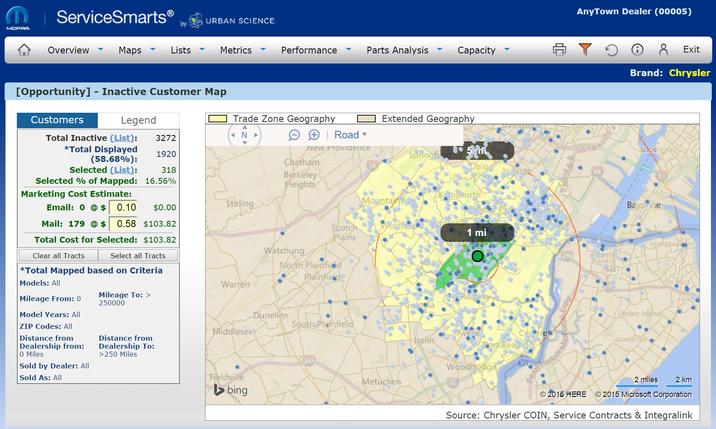Switch to the Customers tab
The width and height of the screenshot is (716, 429).
pyautogui.click(x=57, y=120)
